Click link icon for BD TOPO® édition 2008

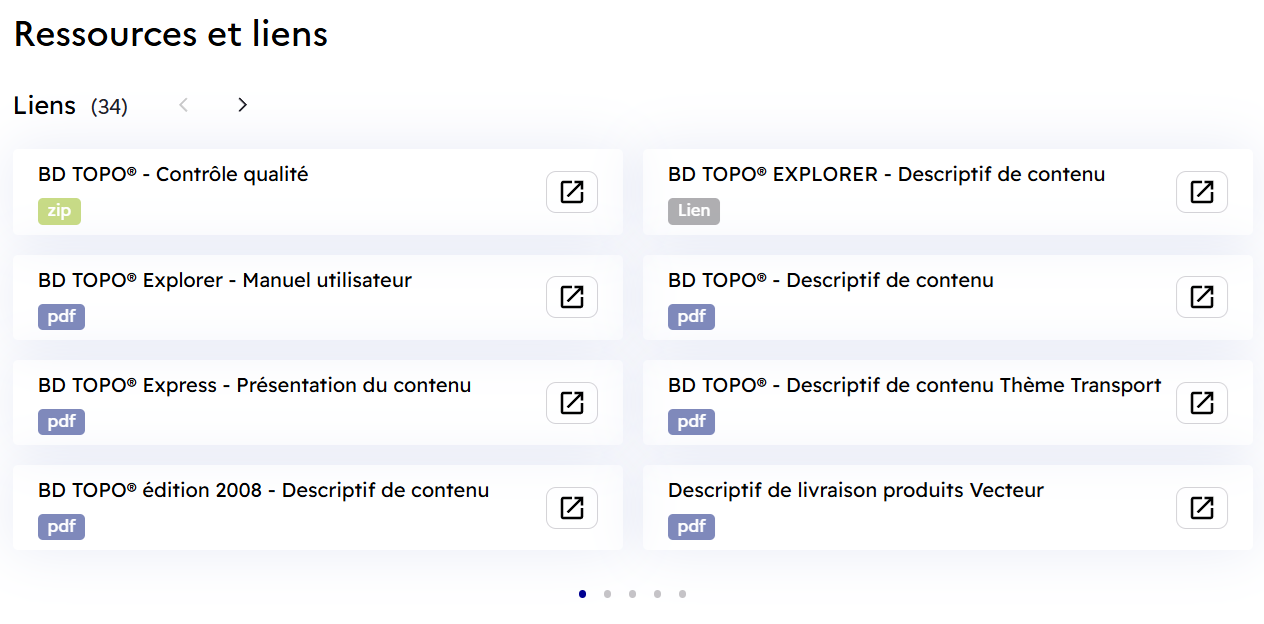point(571,508)
